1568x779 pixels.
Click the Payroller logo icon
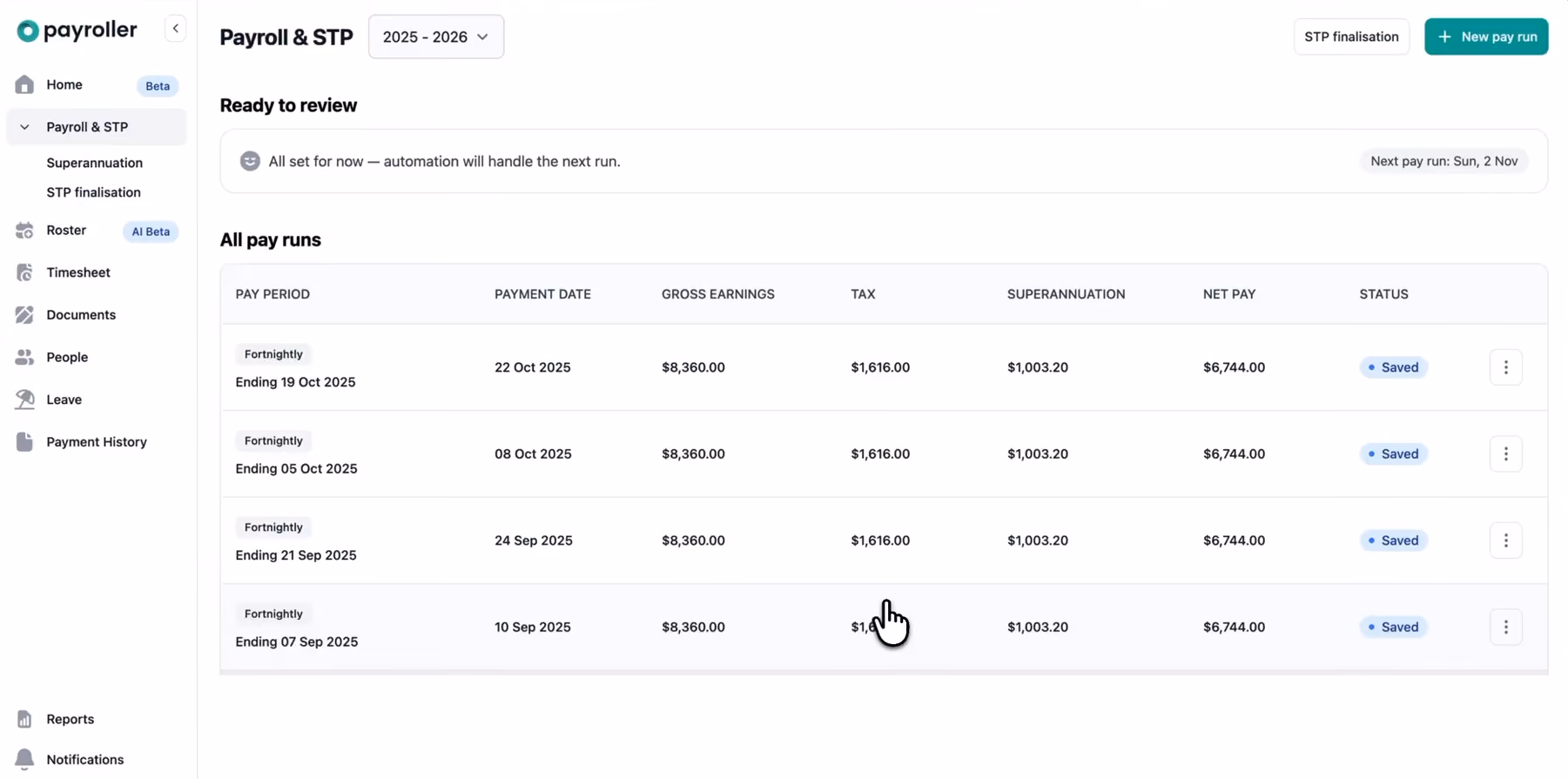coord(28,30)
